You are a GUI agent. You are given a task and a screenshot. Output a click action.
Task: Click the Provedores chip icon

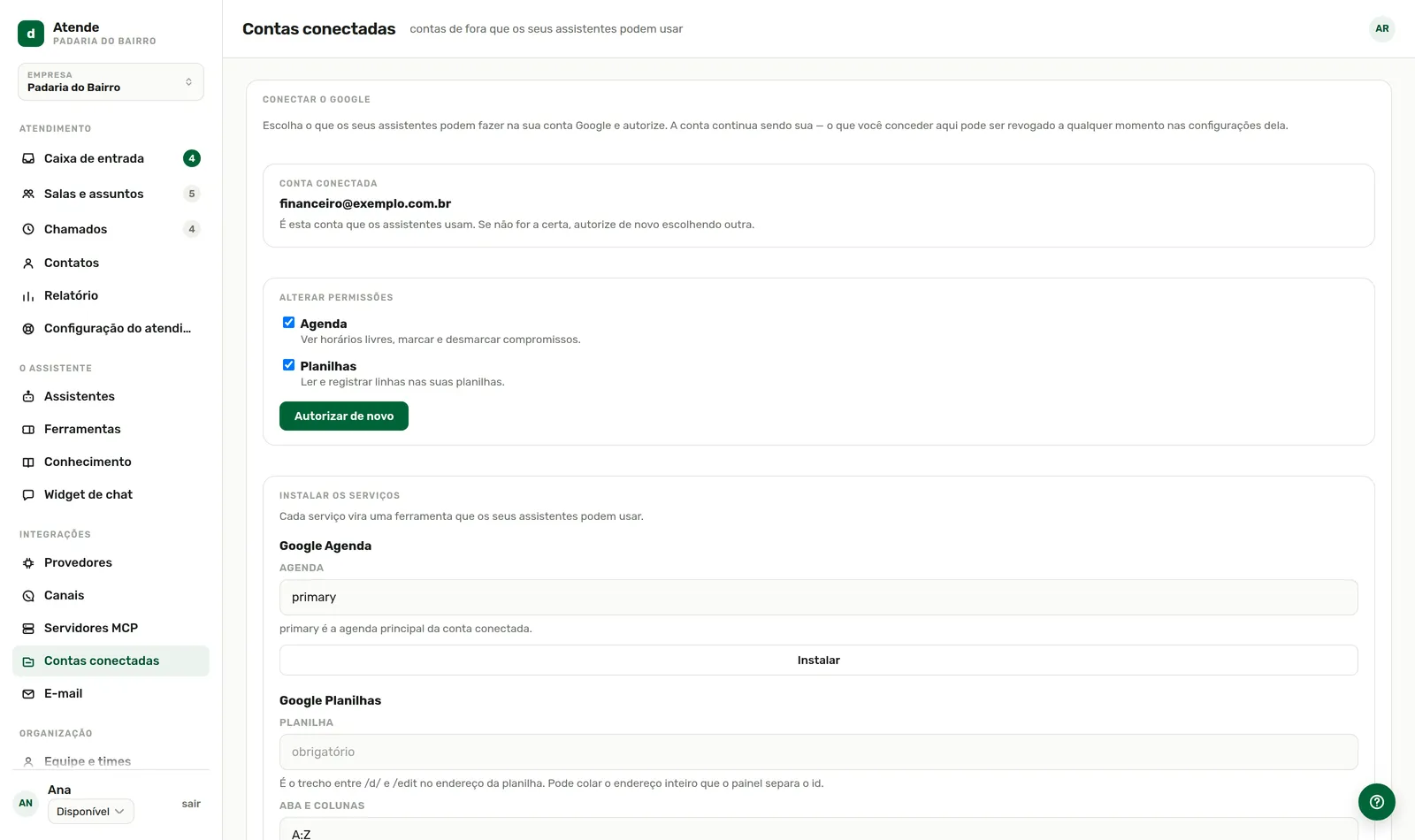(x=28, y=562)
